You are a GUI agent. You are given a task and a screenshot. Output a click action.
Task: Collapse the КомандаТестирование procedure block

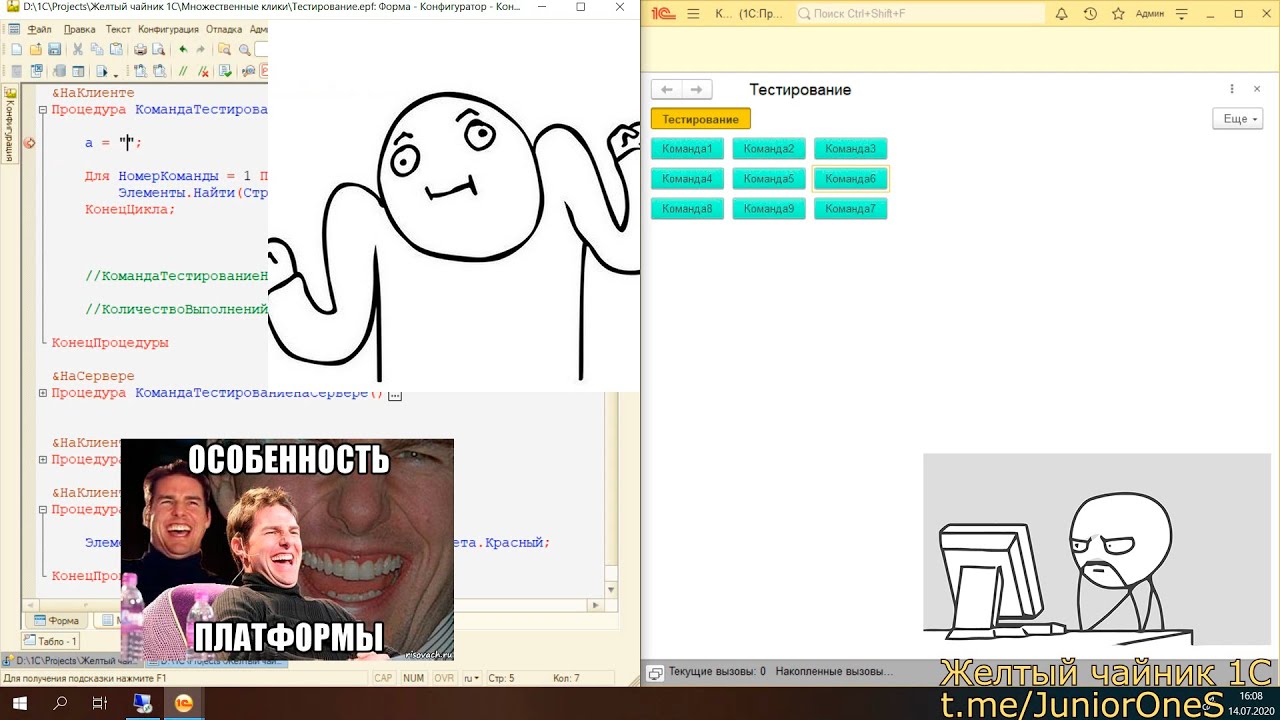(43, 110)
